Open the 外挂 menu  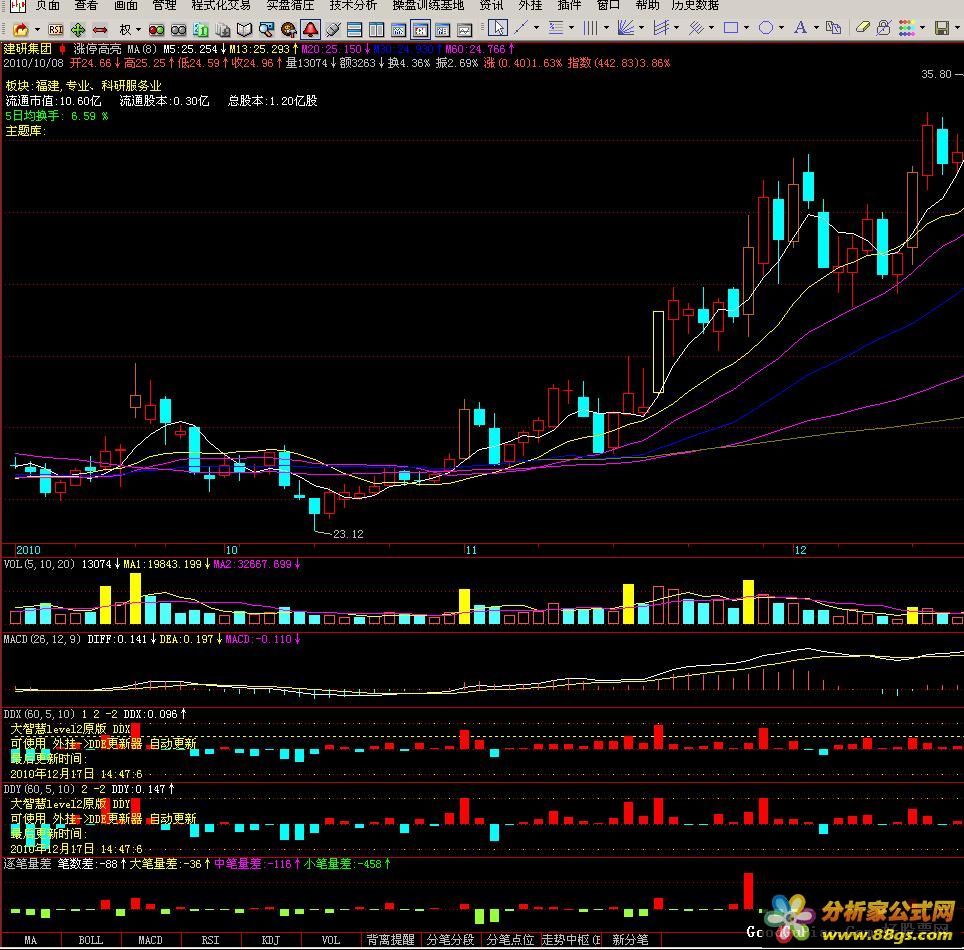[530, 6]
